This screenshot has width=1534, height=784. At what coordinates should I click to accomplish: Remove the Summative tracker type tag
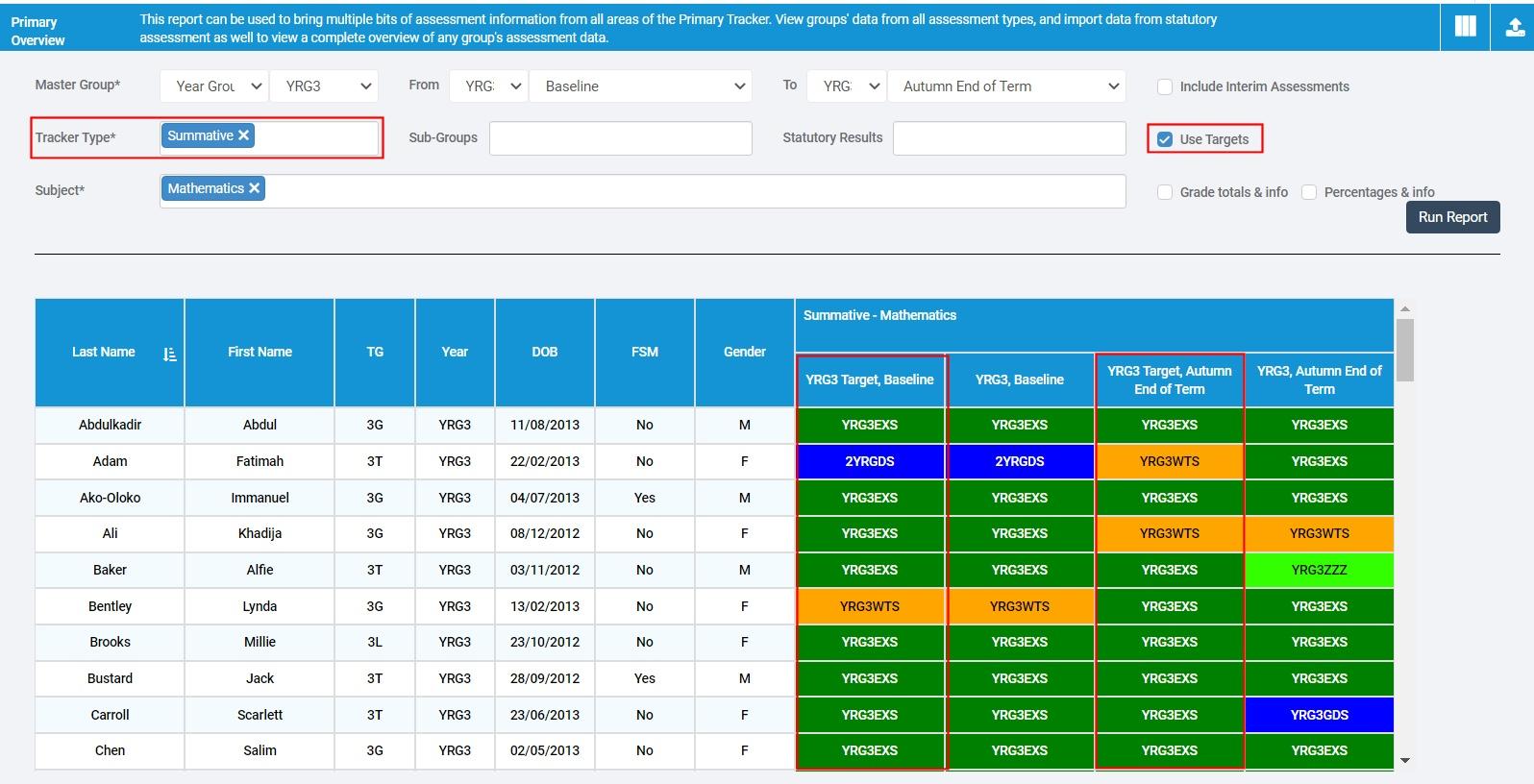pyautogui.click(x=244, y=135)
